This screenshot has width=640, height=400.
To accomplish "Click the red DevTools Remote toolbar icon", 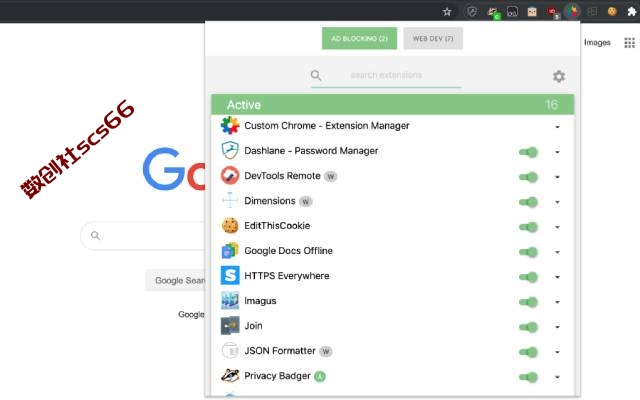I will click(x=553, y=12).
